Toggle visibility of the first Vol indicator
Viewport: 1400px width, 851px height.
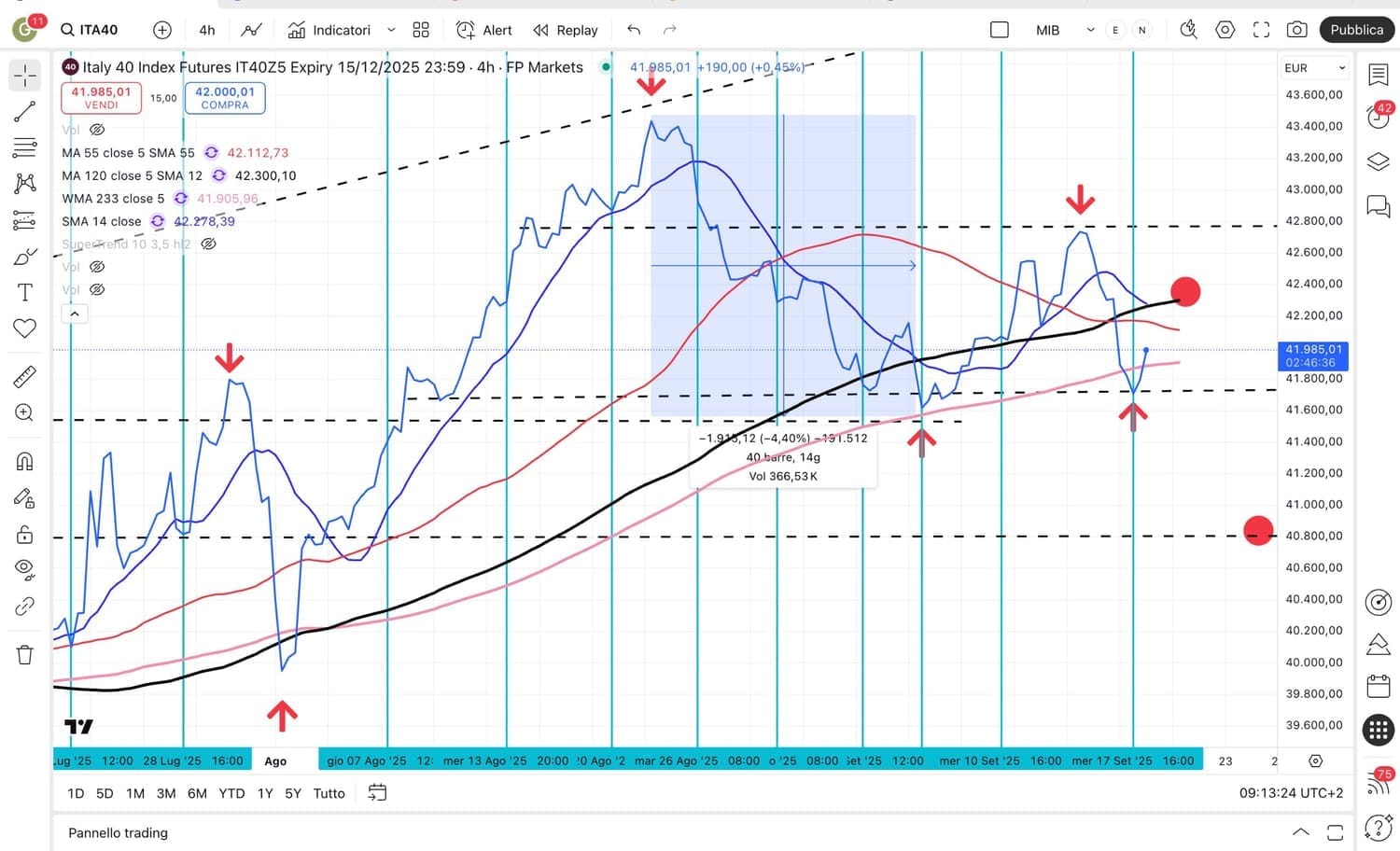pyautogui.click(x=97, y=130)
